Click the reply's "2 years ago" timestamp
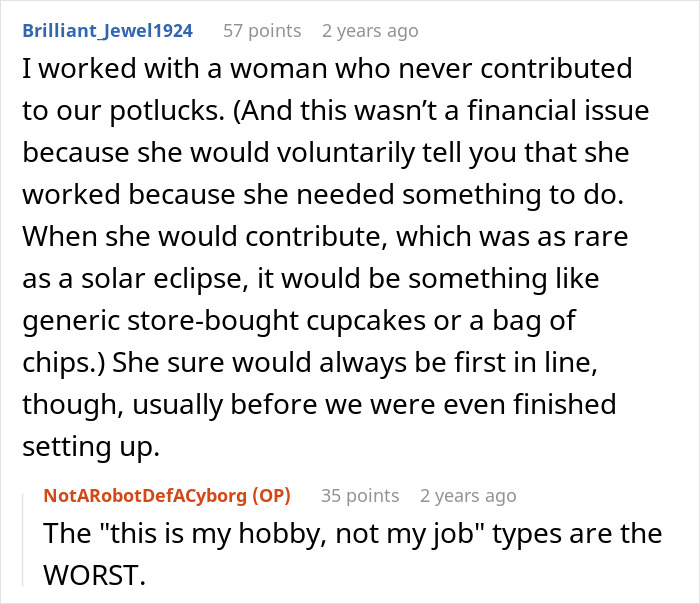Screen dimensions: 700x604 click(x=468, y=496)
